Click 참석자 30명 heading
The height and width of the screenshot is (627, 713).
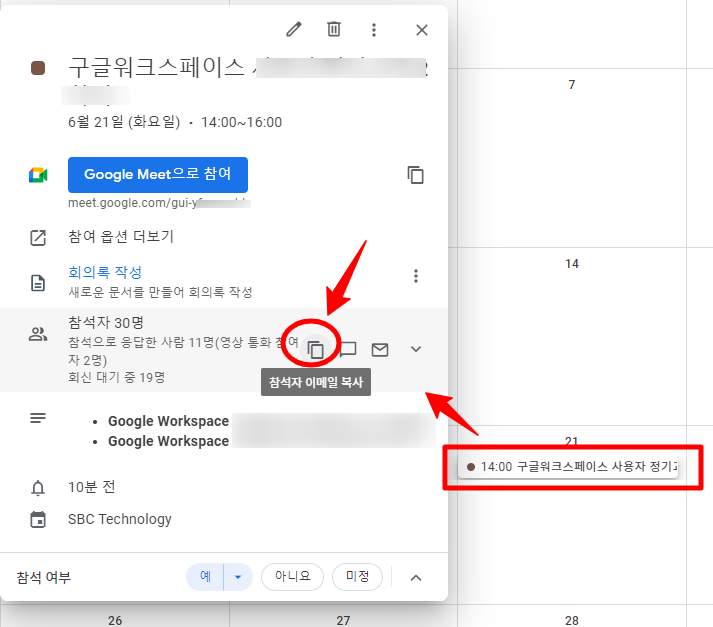pyautogui.click(x=106, y=322)
